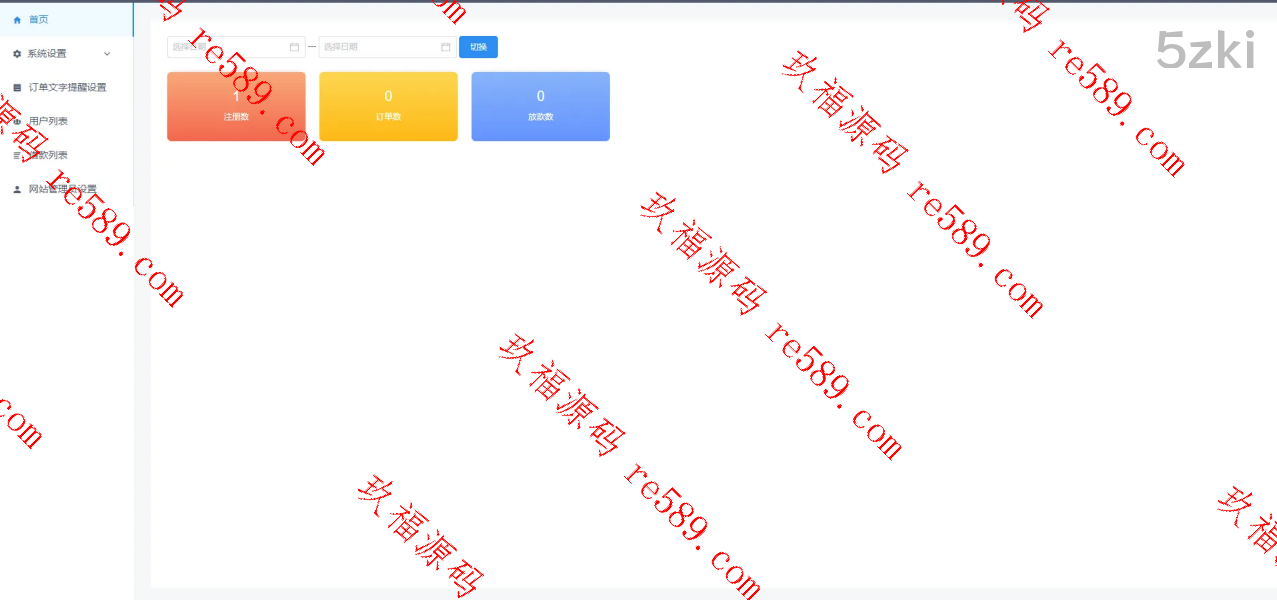Click the list icon beside 借款列表
Viewport: 1277px width, 600px height.
click(x=17, y=156)
